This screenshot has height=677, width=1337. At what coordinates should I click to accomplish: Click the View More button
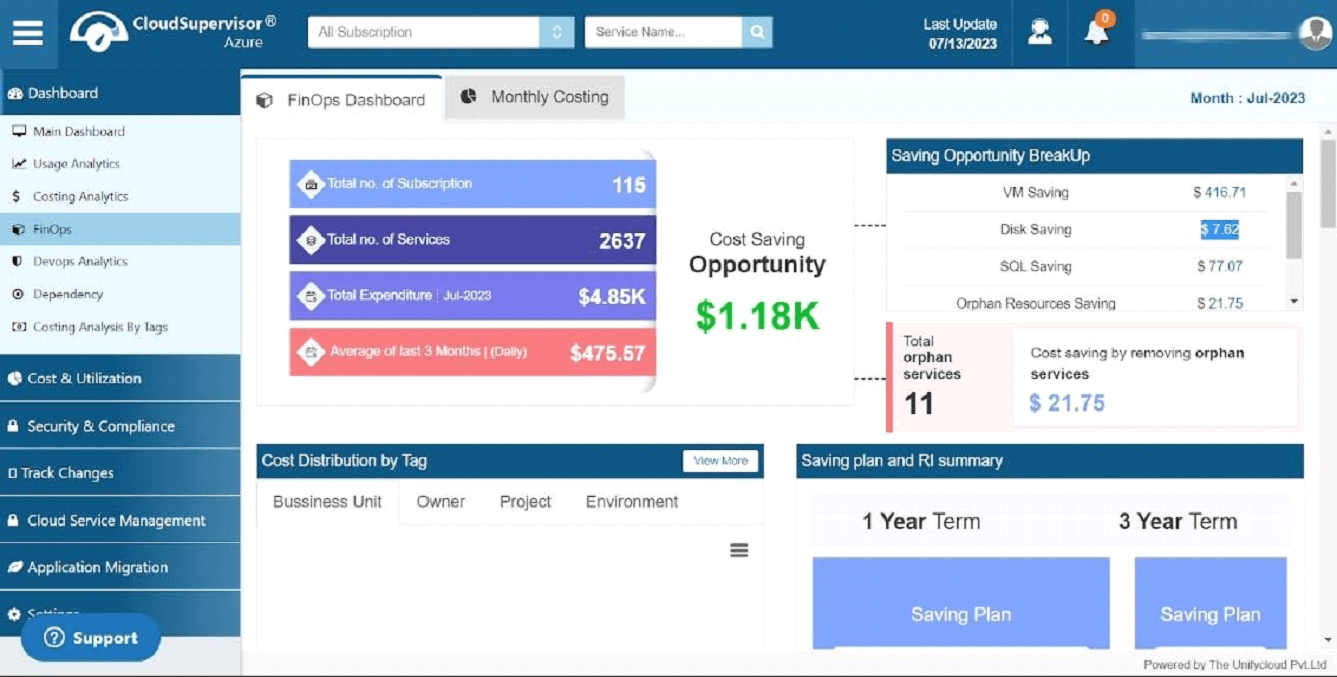tap(720, 461)
